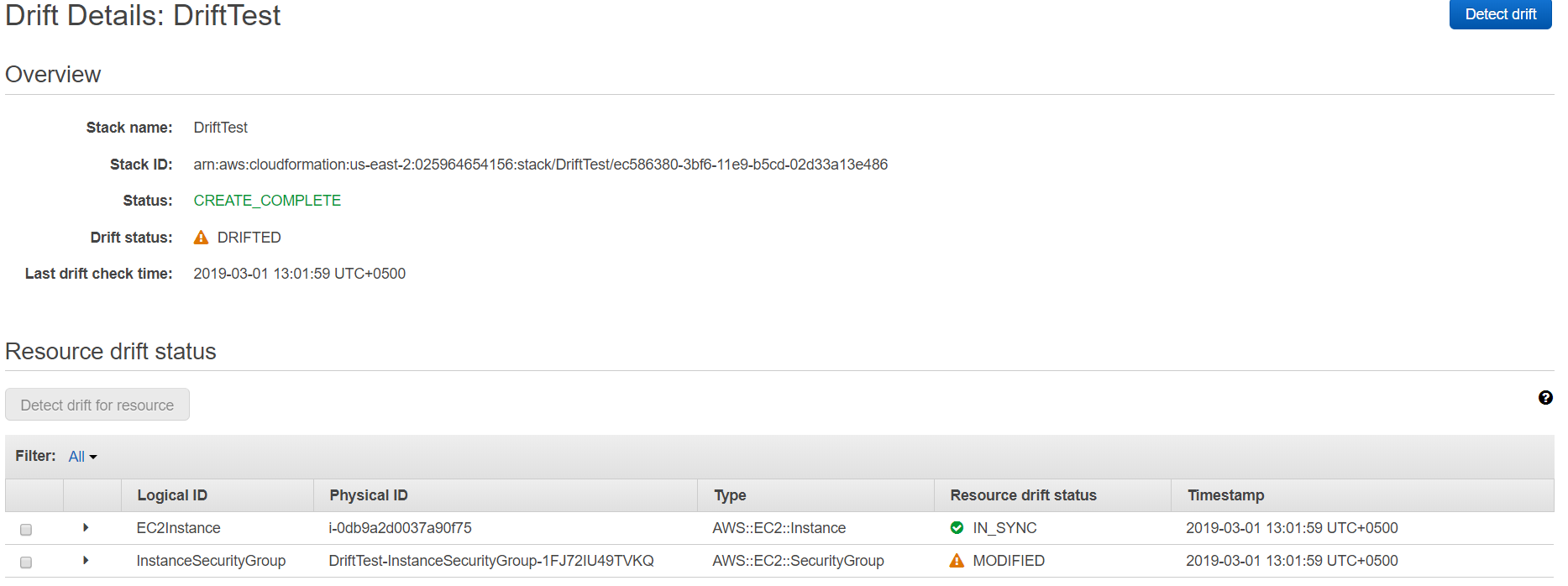Open the Filter All dropdown
The width and height of the screenshot is (1568, 586).
point(82,457)
